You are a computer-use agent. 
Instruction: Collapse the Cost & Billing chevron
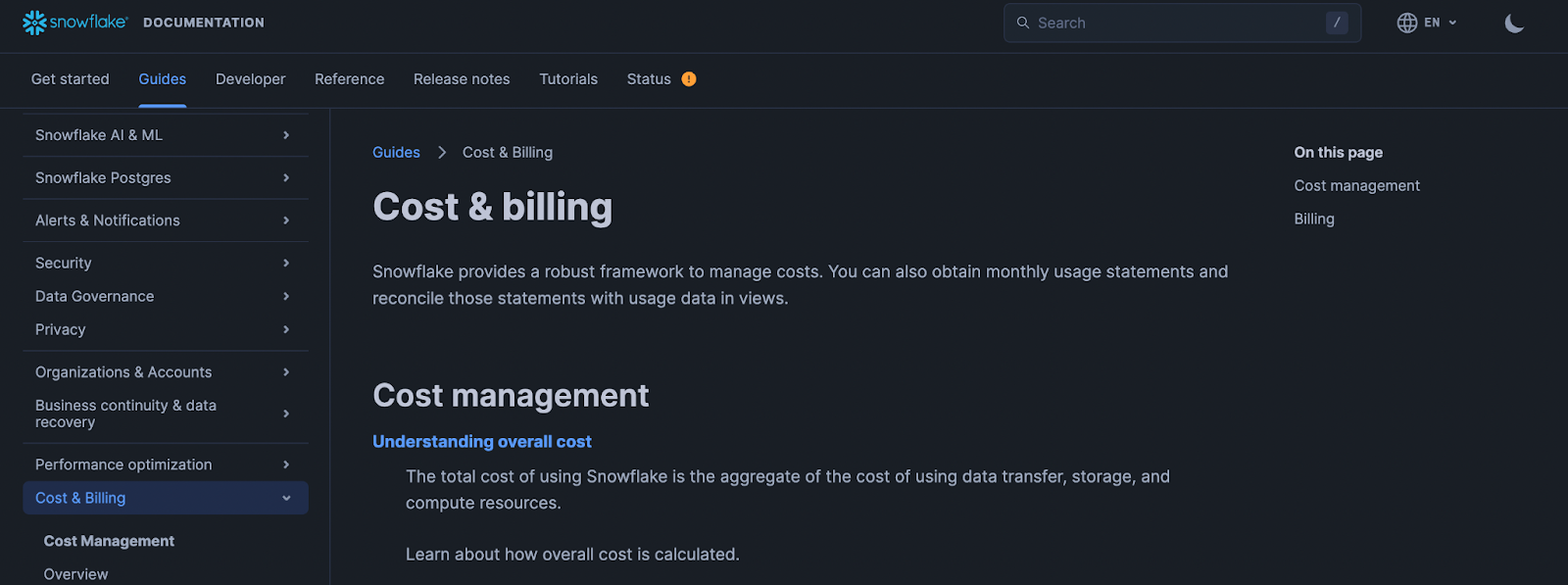(x=286, y=498)
